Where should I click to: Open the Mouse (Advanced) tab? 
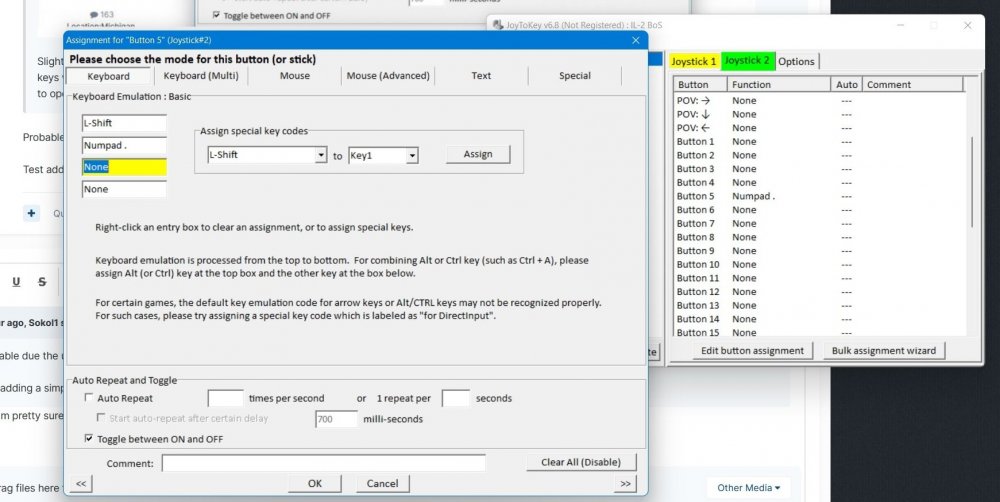tap(388, 76)
